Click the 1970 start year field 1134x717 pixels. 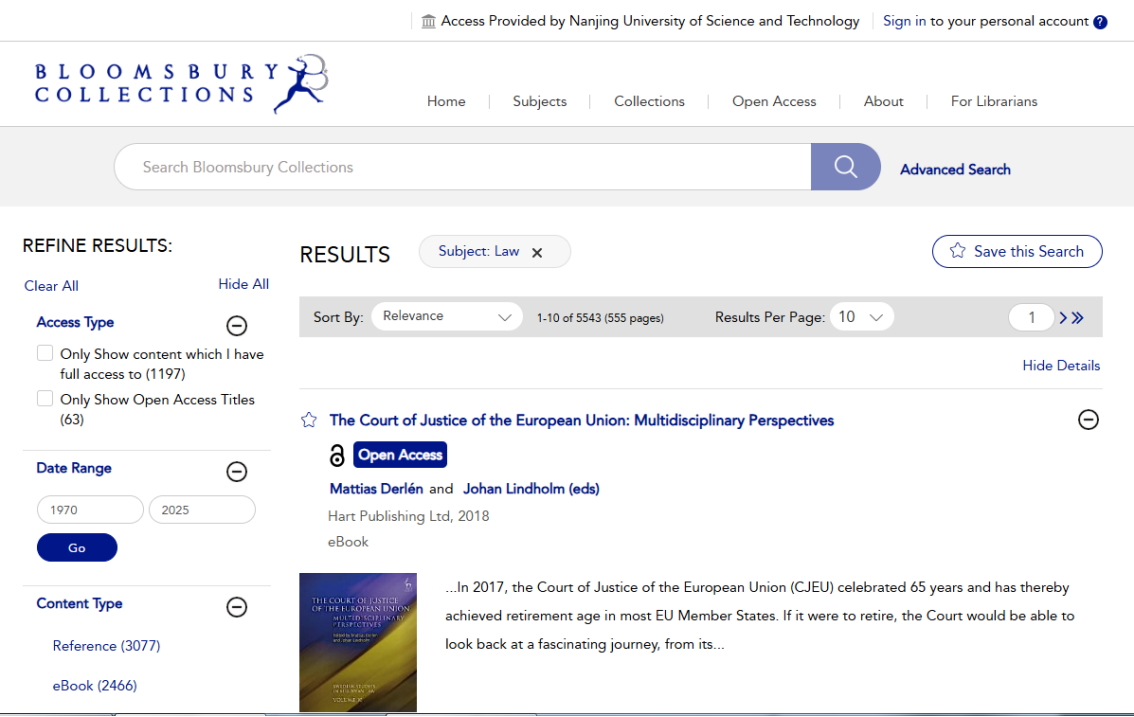tap(90, 509)
